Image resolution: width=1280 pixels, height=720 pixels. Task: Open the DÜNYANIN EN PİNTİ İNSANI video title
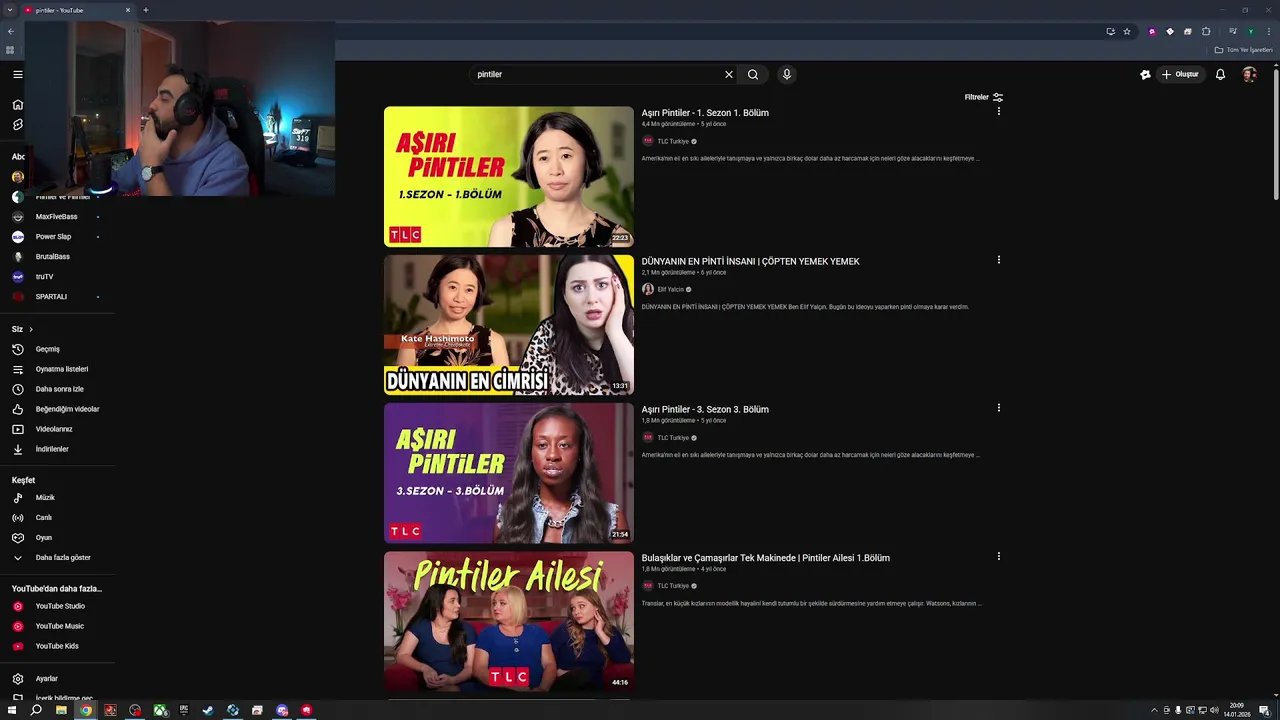pyautogui.click(x=750, y=261)
